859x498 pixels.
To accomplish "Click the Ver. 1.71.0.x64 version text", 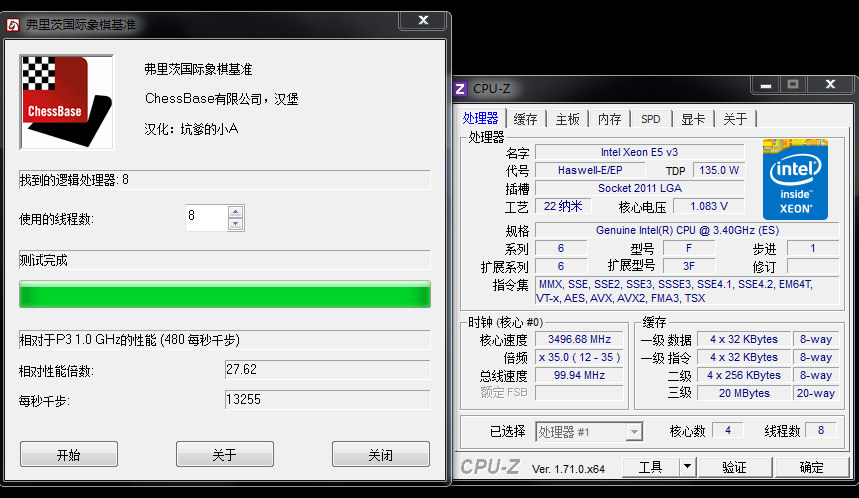I will 568,469.
